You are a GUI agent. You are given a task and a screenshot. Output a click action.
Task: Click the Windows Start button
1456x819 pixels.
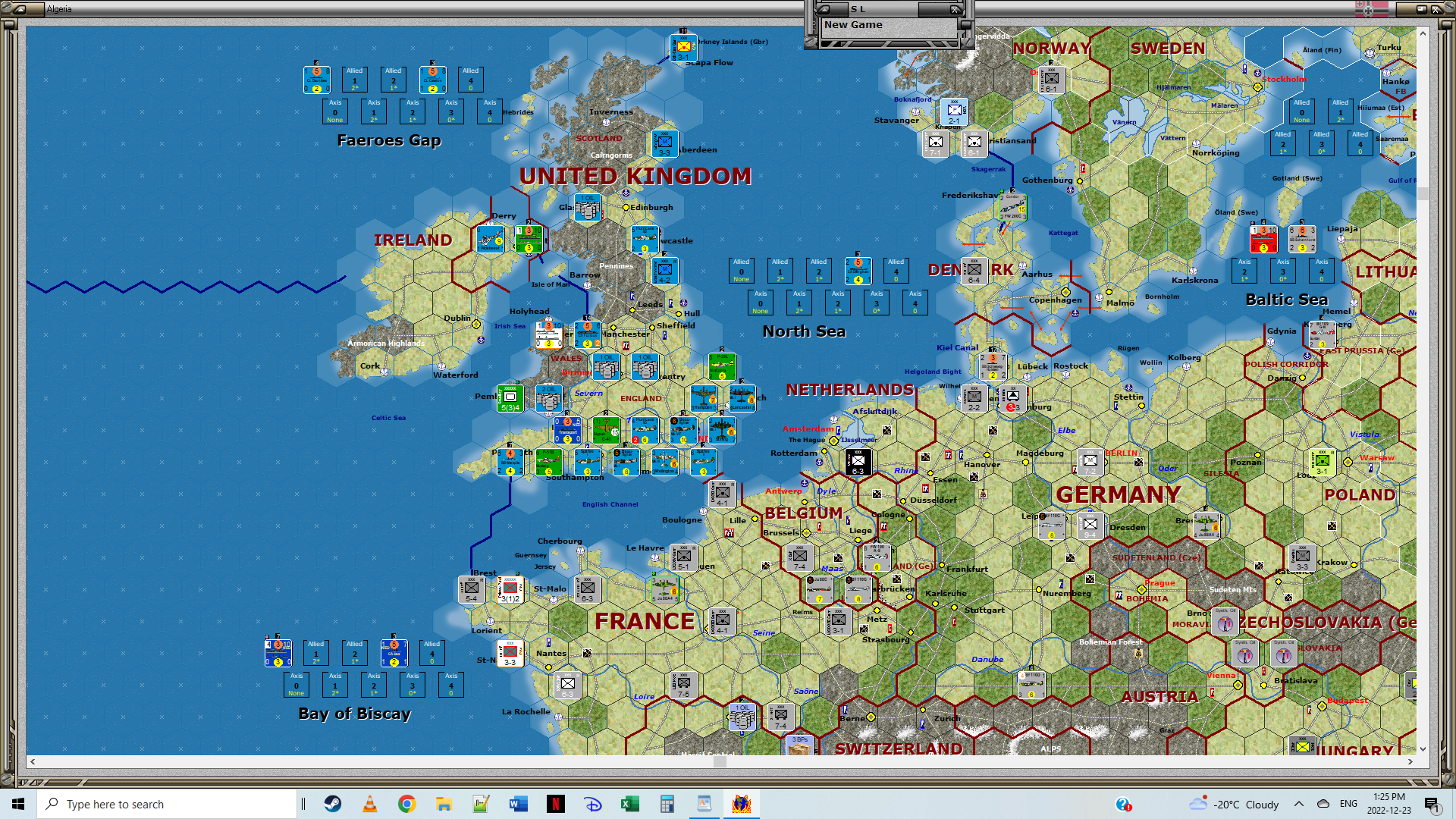pyautogui.click(x=18, y=804)
